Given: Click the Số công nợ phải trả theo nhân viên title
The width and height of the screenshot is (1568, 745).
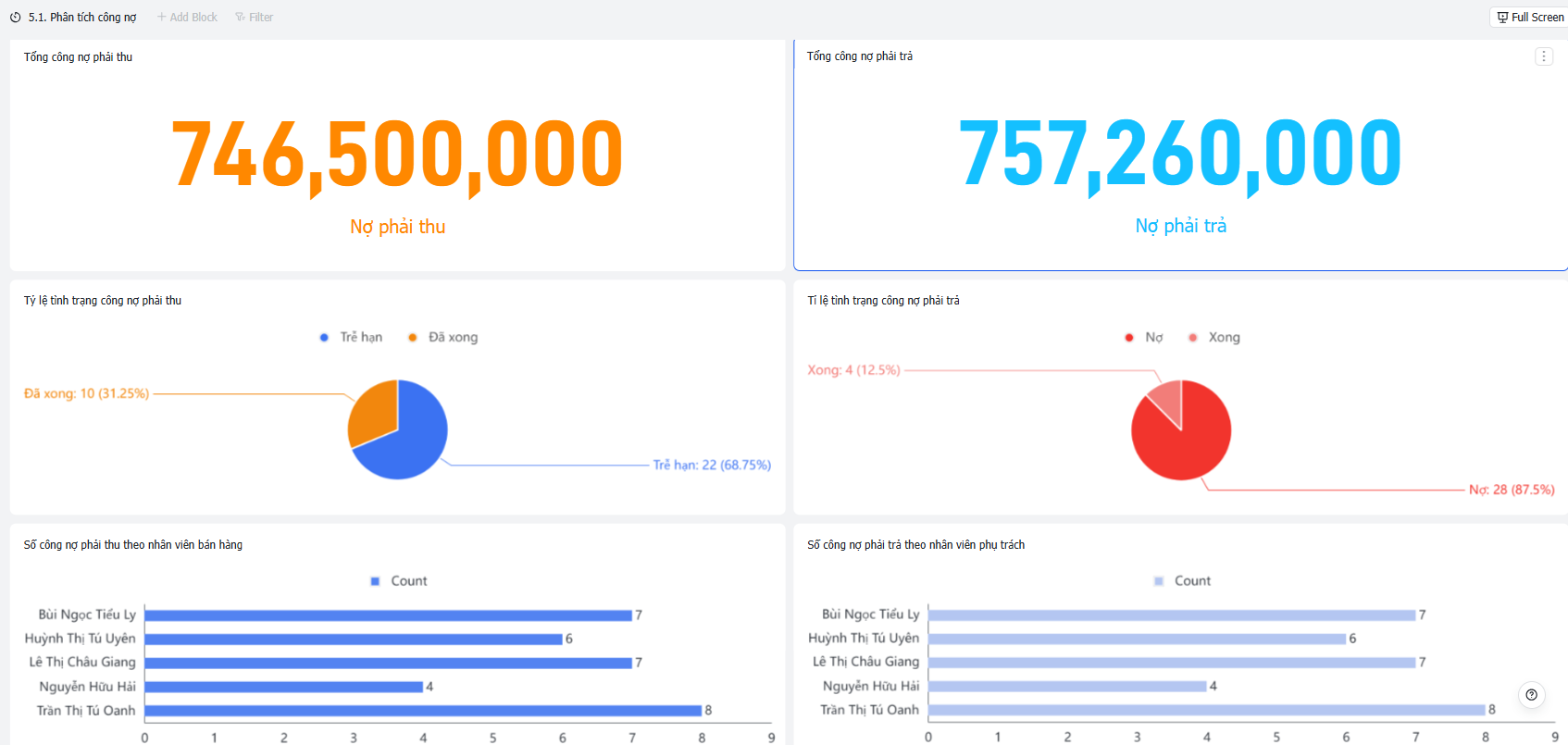Looking at the screenshot, I should (915, 545).
